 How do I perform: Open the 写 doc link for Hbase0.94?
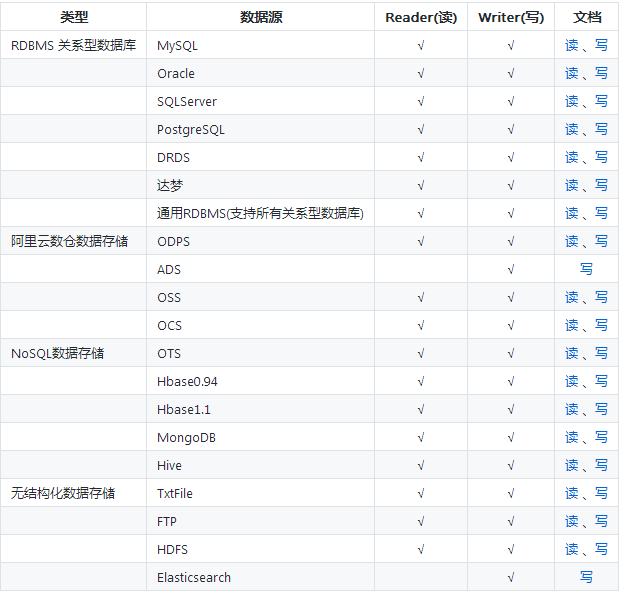pyautogui.click(x=601, y=381)
